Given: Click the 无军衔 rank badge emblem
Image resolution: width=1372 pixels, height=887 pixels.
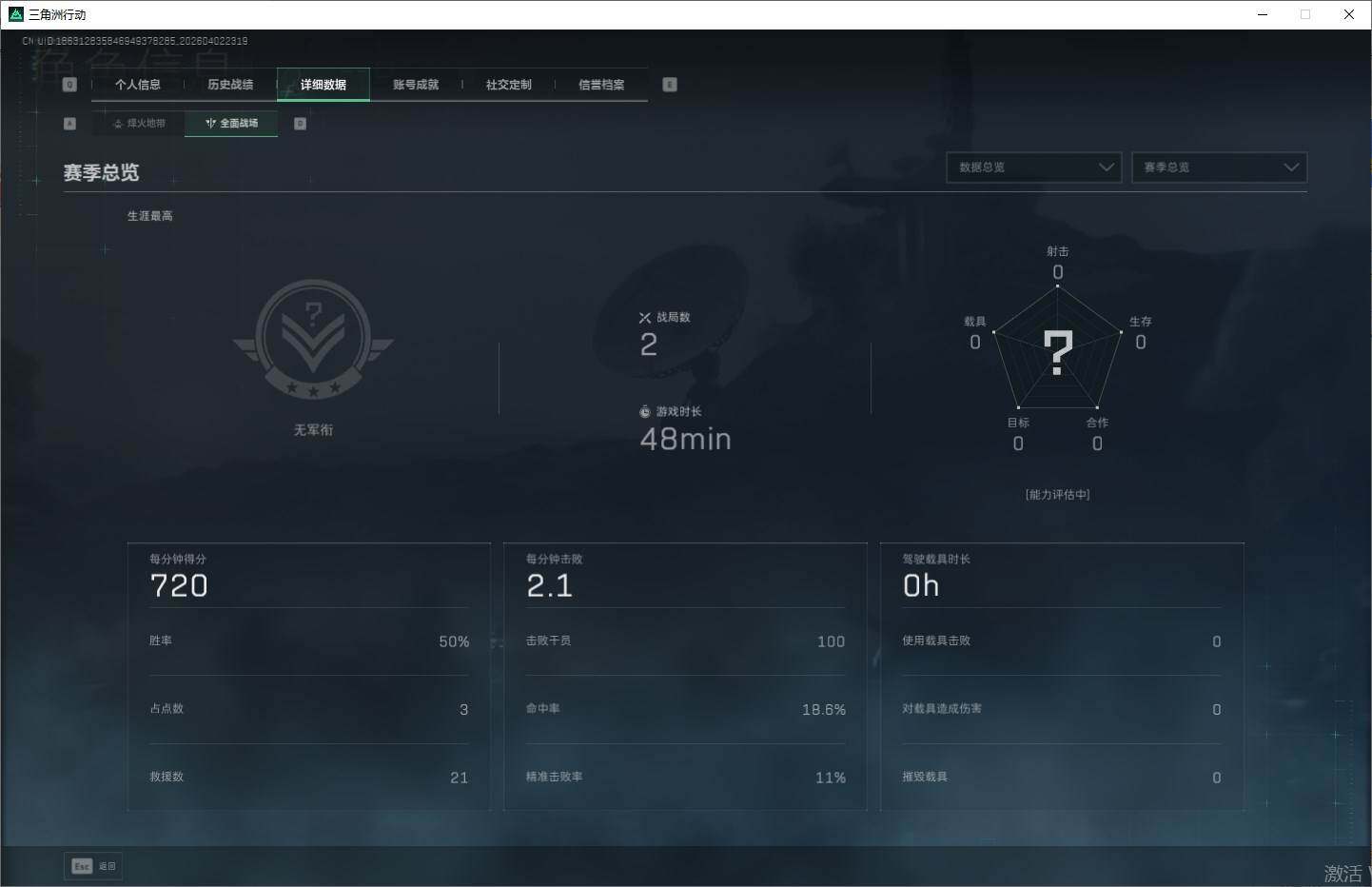Looking at the screenshot, I should 313,340.
